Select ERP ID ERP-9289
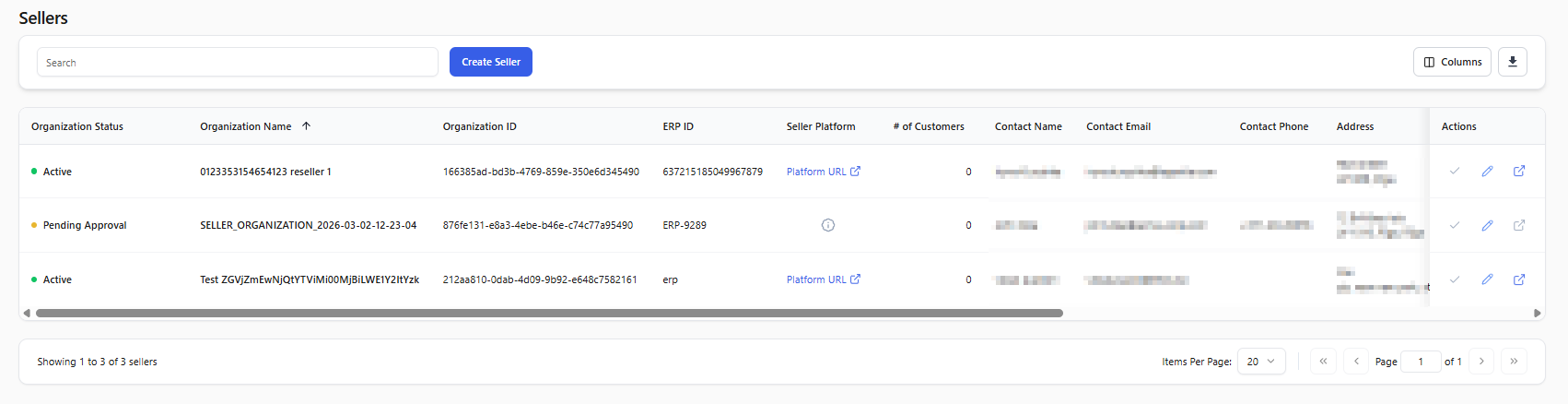1568x404 pixels. click(685, 225)
